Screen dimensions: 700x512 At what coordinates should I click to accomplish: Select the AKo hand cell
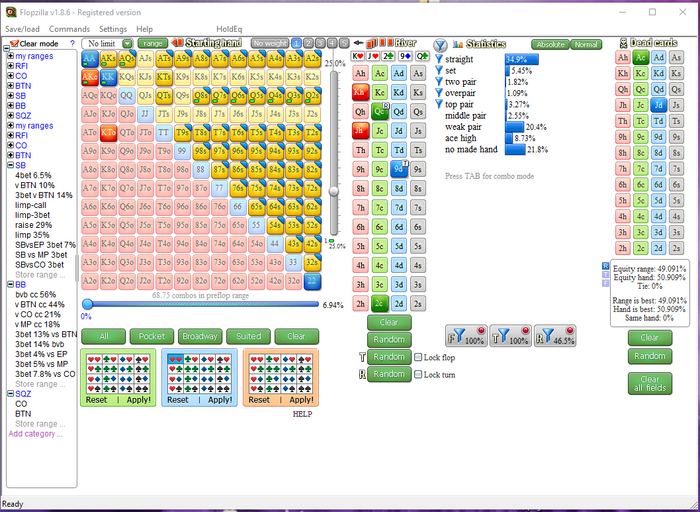(x=90, y=77)
